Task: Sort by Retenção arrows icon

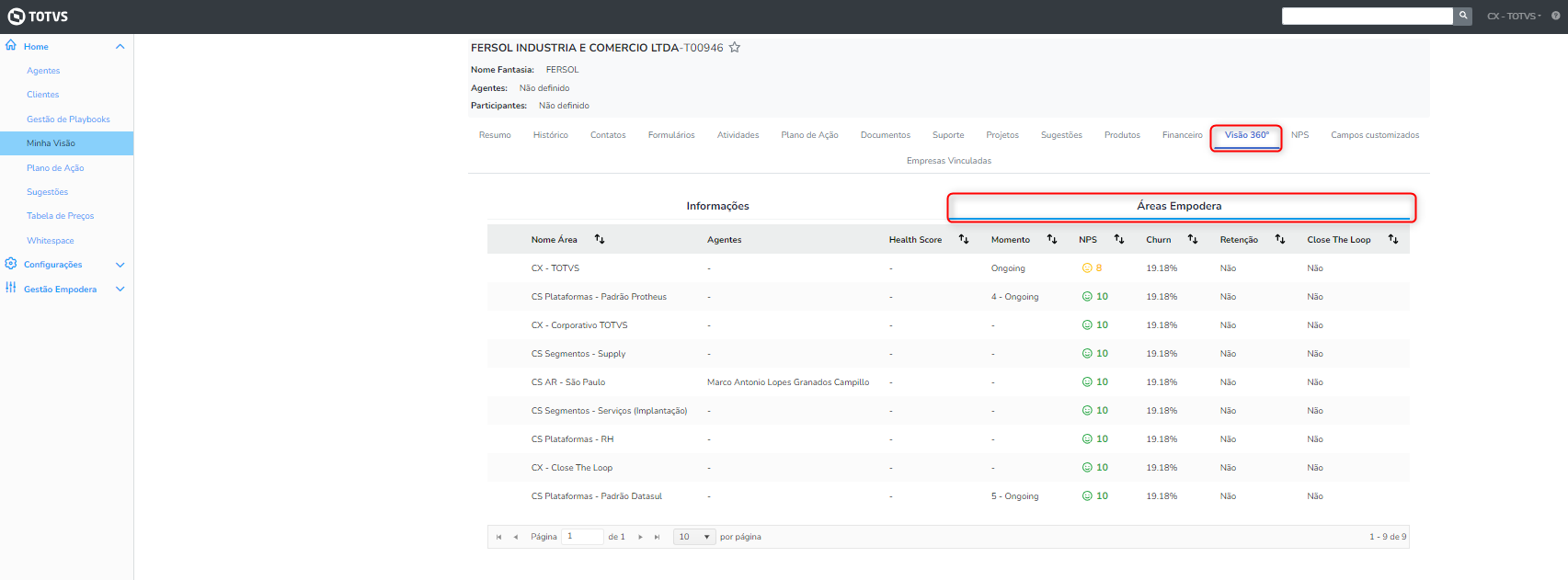Action: tap(1280, 239)
